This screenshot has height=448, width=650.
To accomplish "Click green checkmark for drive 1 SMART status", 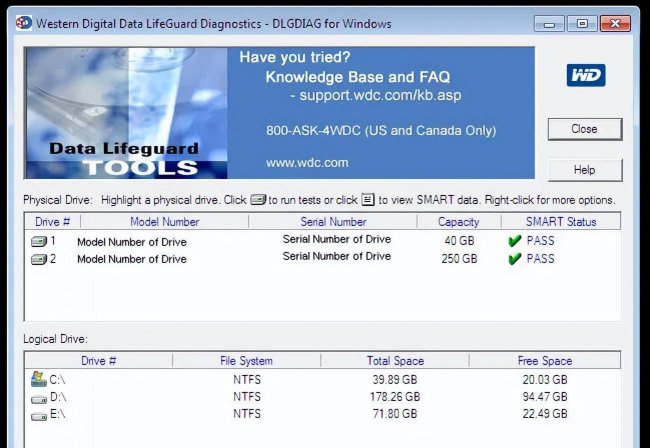I will click(514, 241).
